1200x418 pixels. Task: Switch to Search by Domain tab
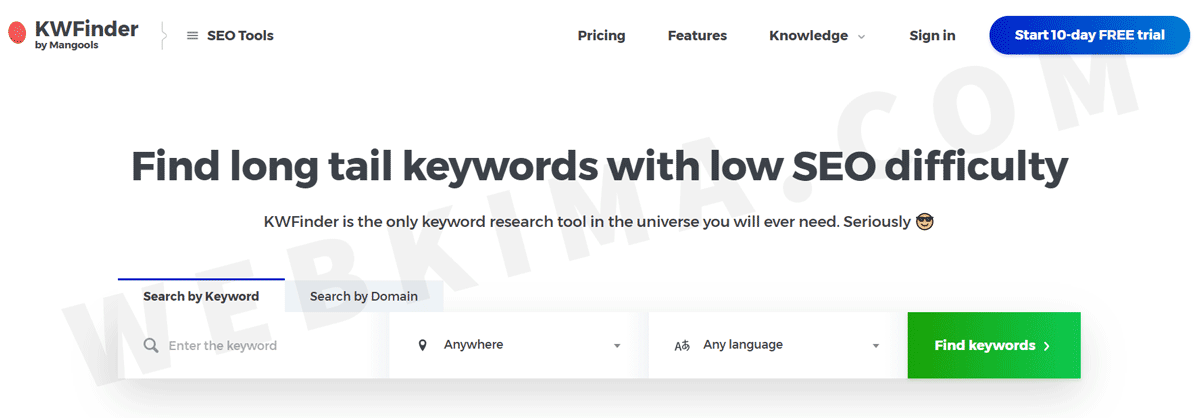(364, 296)
